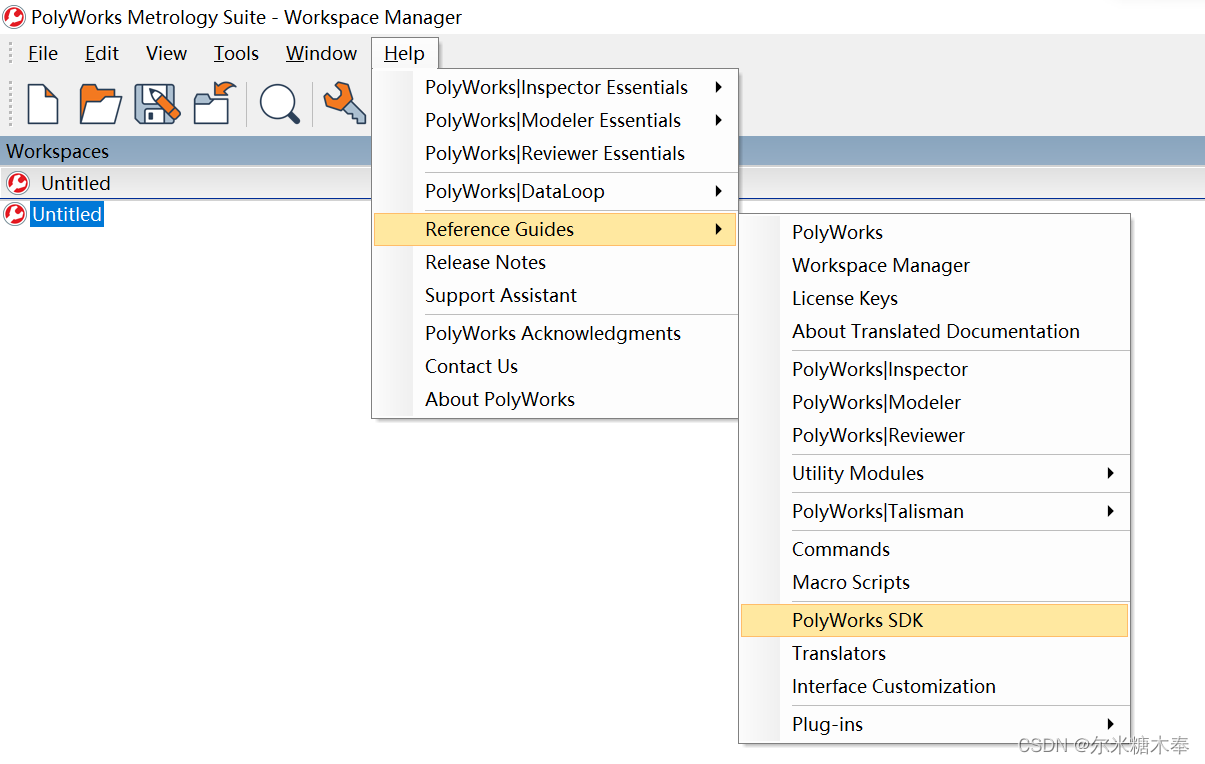Viewport: 1205px width, 764px height.
Task: Select Reference Guides menu entry
Action: tap(555, 230)
